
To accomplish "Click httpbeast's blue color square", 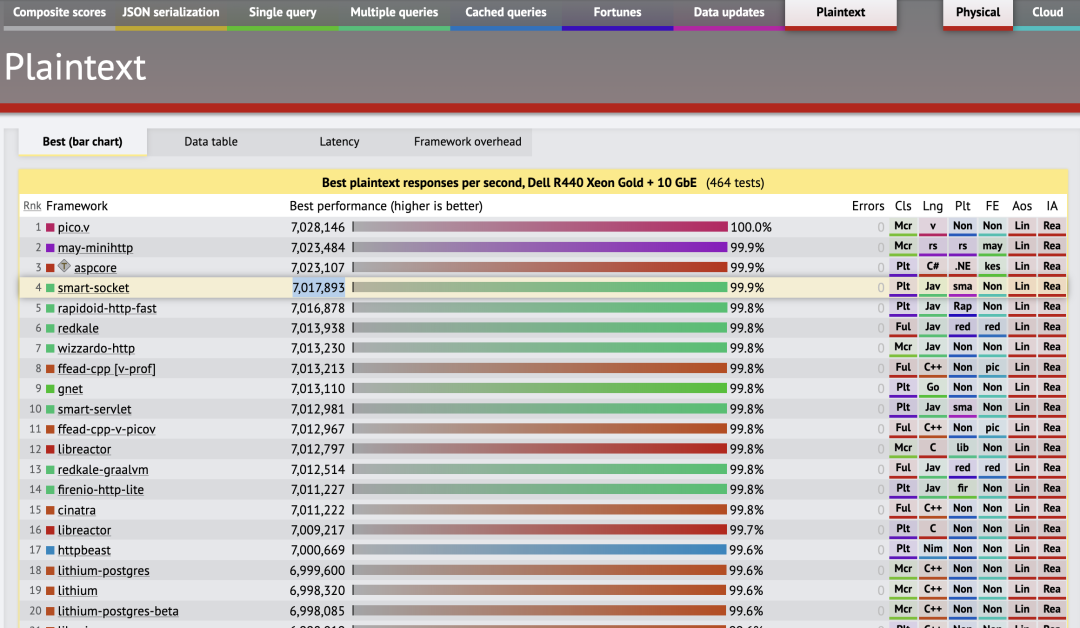I will pos(50,550).
